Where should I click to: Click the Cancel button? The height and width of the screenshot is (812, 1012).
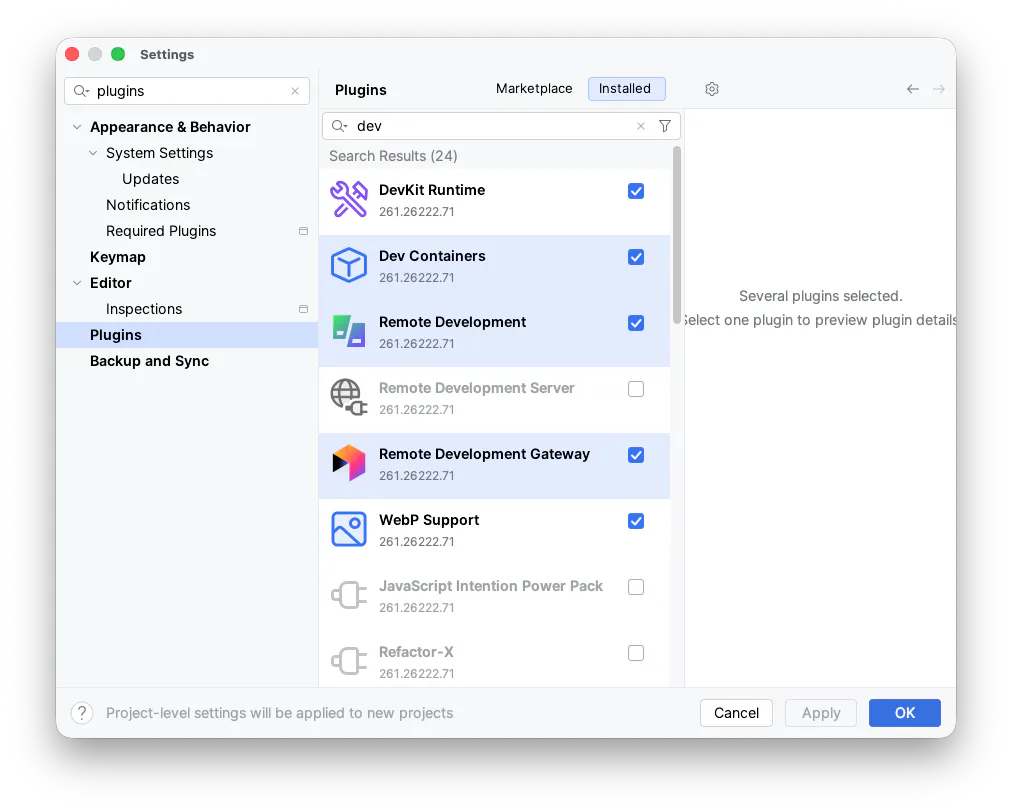tap(736, 713)
